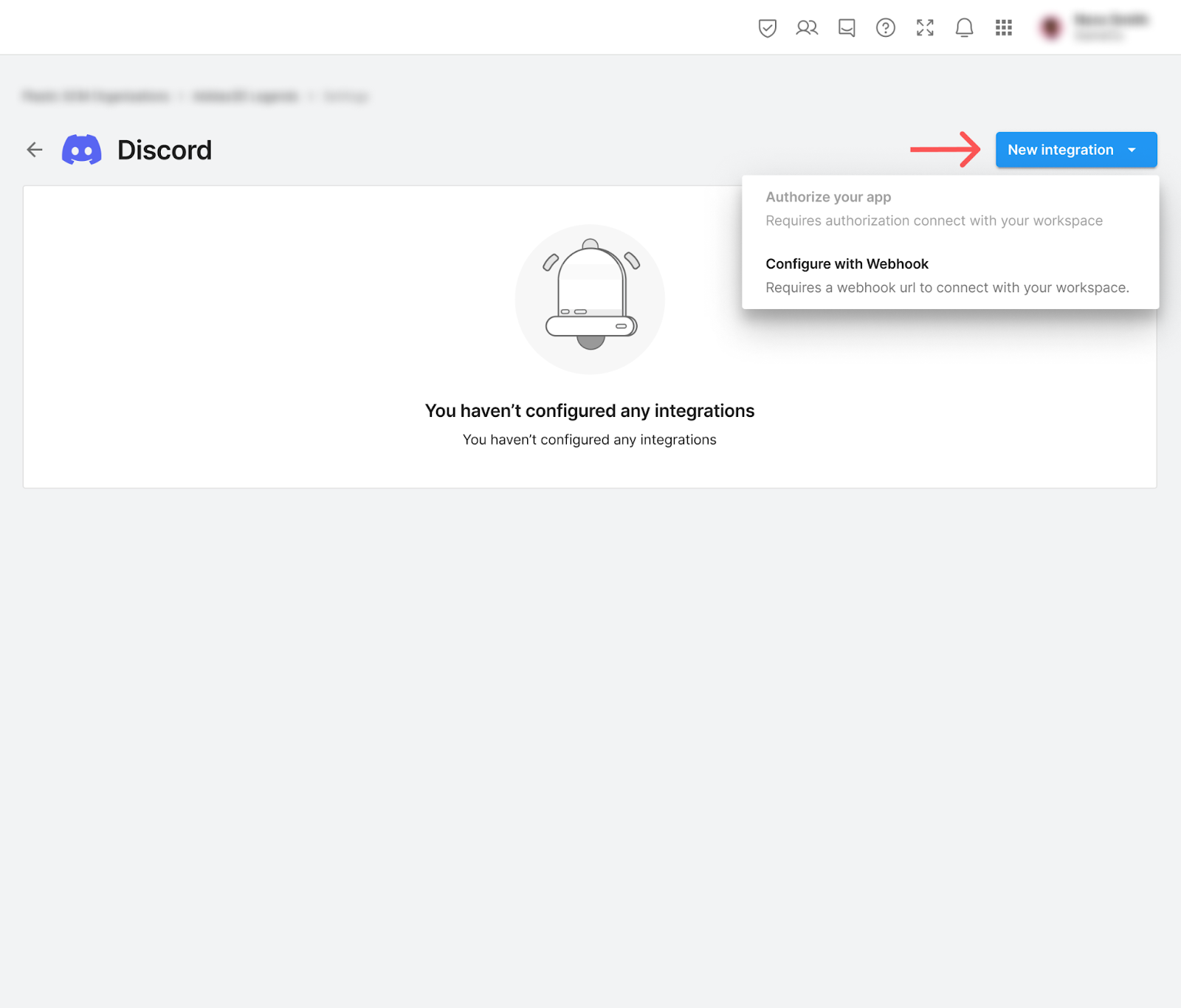Toggle fullscreen with the expand arrows icon

point(925,28)
